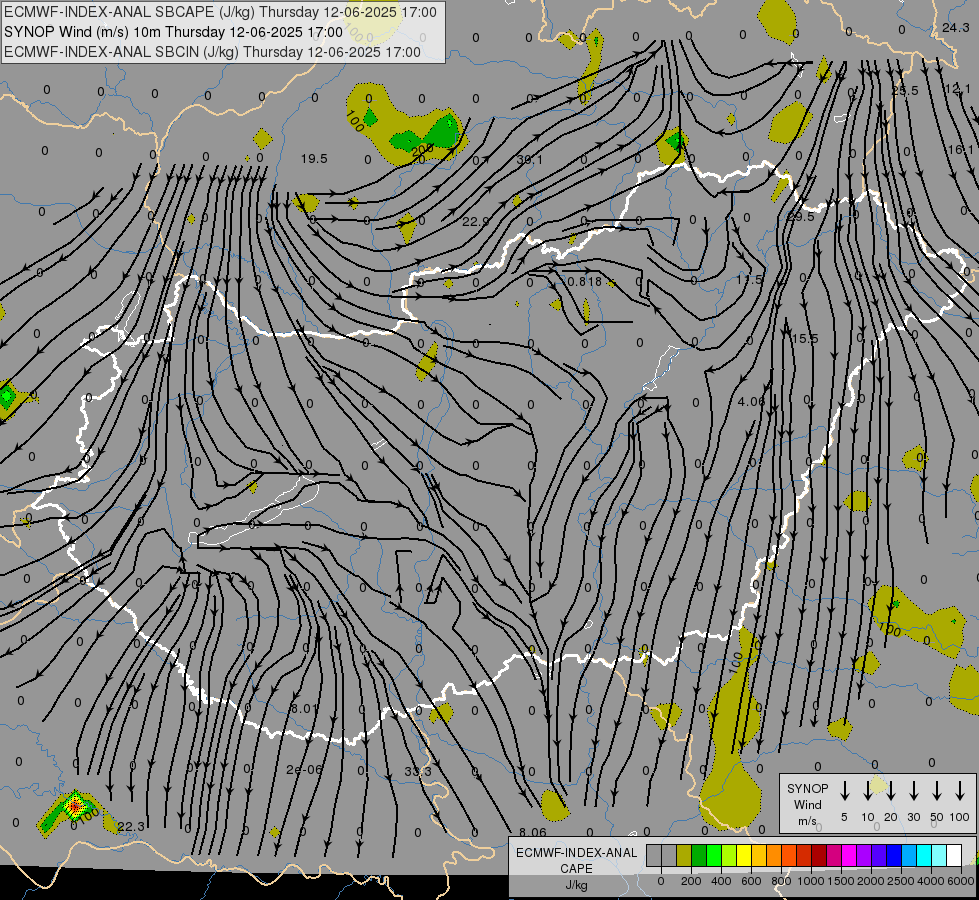The height and width of the screenshot is (900, 979).
Task: Click the 800 tick label on CAPE scale
Action: coord(781,881)
